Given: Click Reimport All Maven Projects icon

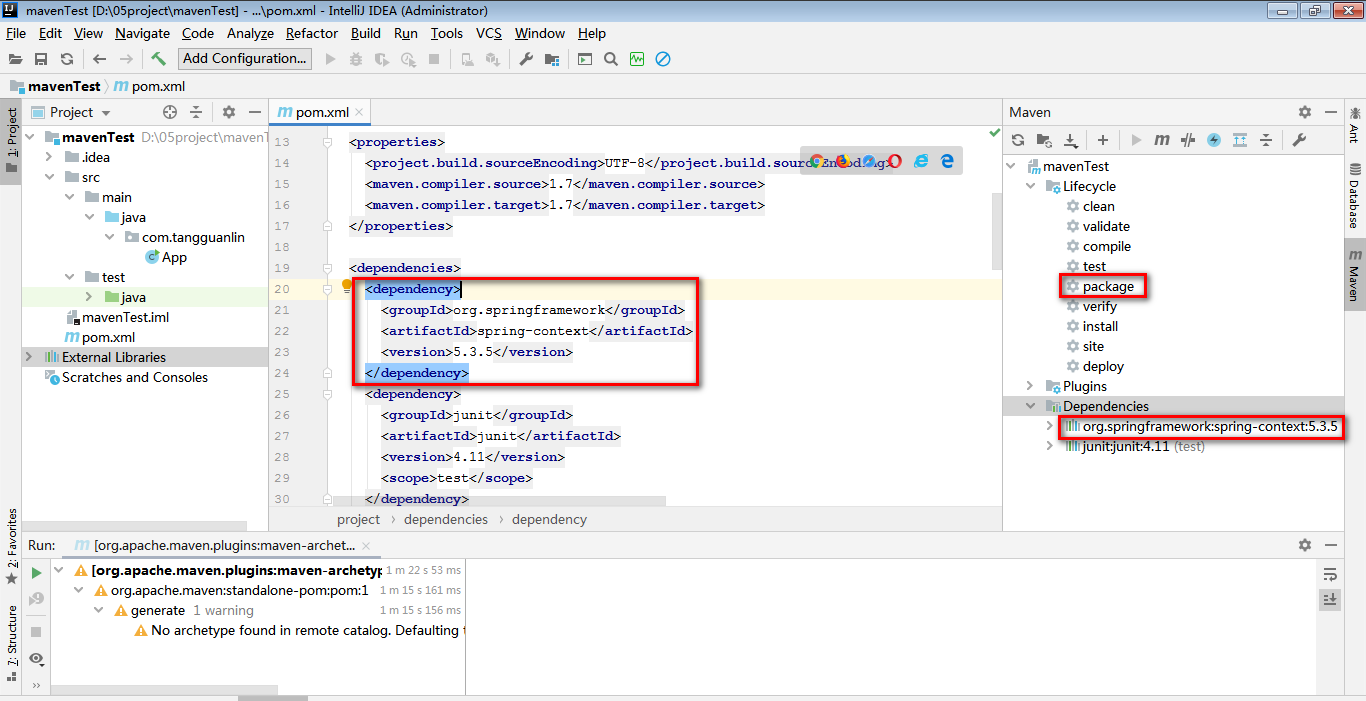Looking at the screenshot, I should [1018, 140].
